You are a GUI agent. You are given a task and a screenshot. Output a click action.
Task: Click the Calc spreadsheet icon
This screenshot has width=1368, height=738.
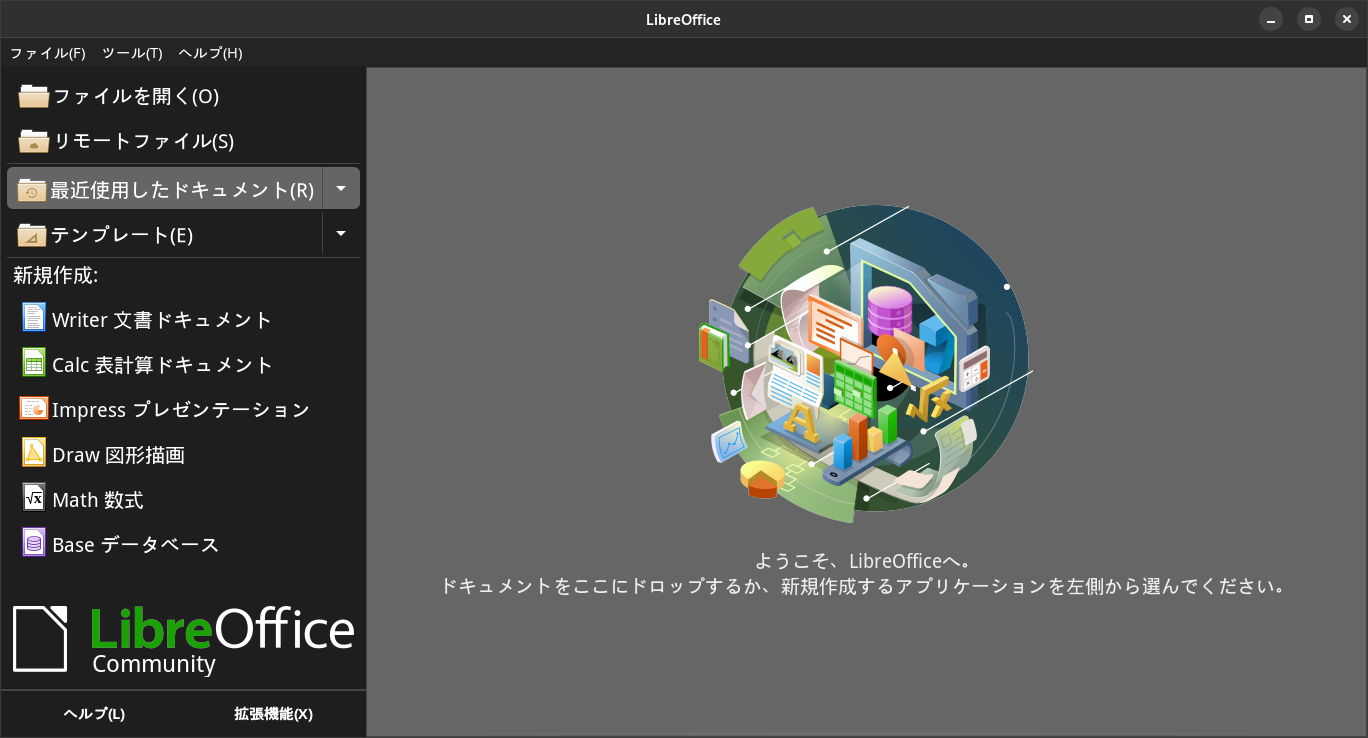(x=34, y=363)
